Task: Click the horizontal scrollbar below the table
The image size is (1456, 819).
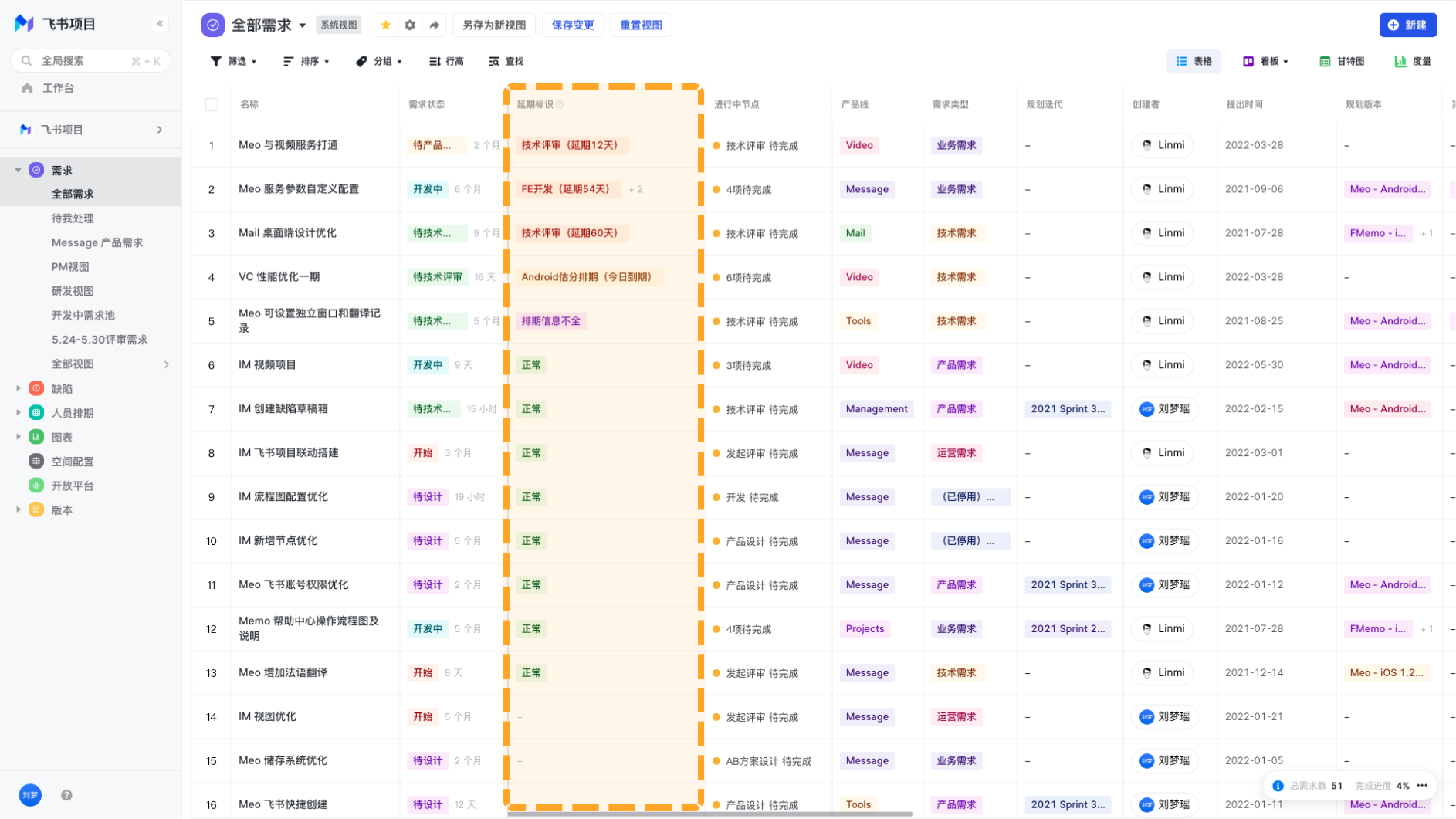Action: pyautogui.click(x=709, y=814)
